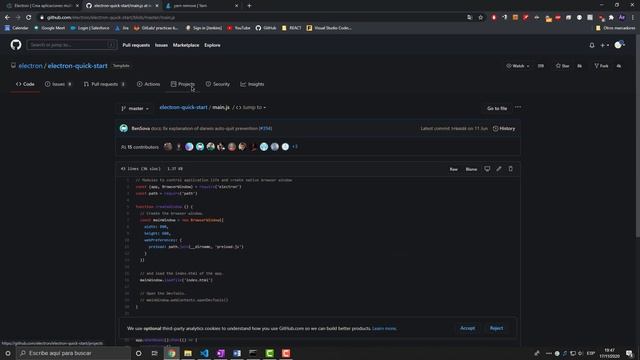
Task: Click the browser back arrow
Action: pyautogui.click(x=7, y=17)
